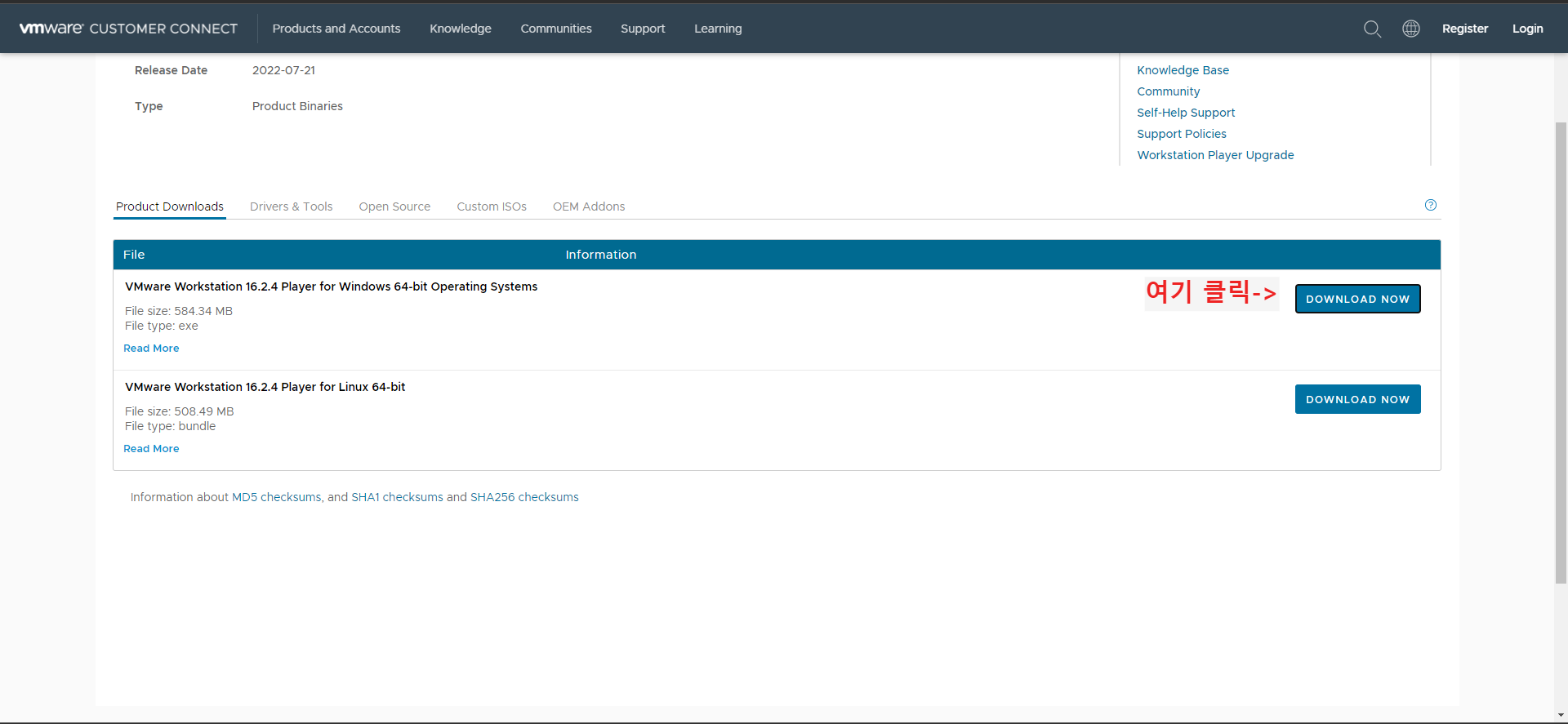Download Now for Windows 64-bit Player
The height and width of the screenshot is (724, 1568).
(1357, 299)
